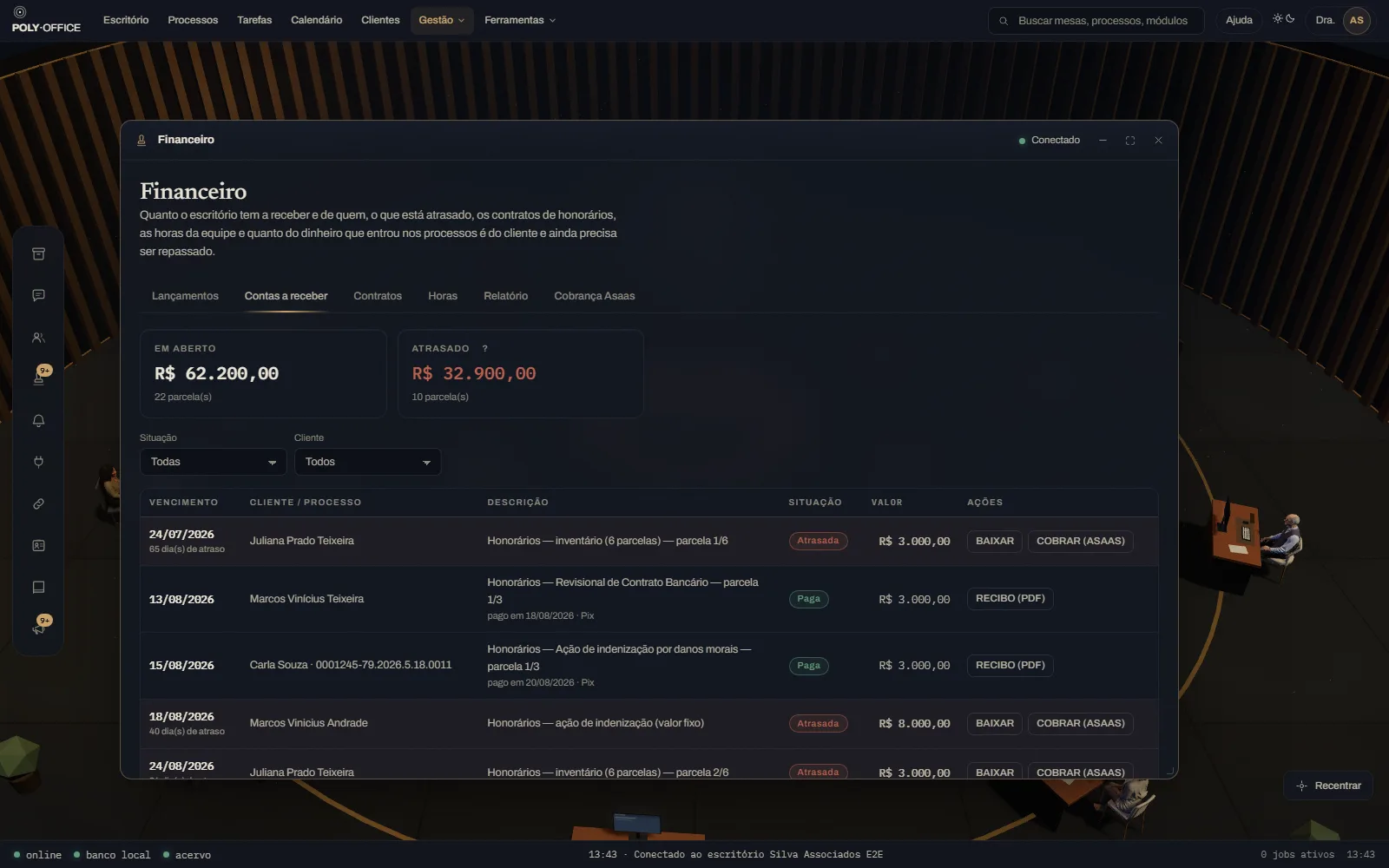
Task: Click the Recentrar button
Action: [1328, 786]
